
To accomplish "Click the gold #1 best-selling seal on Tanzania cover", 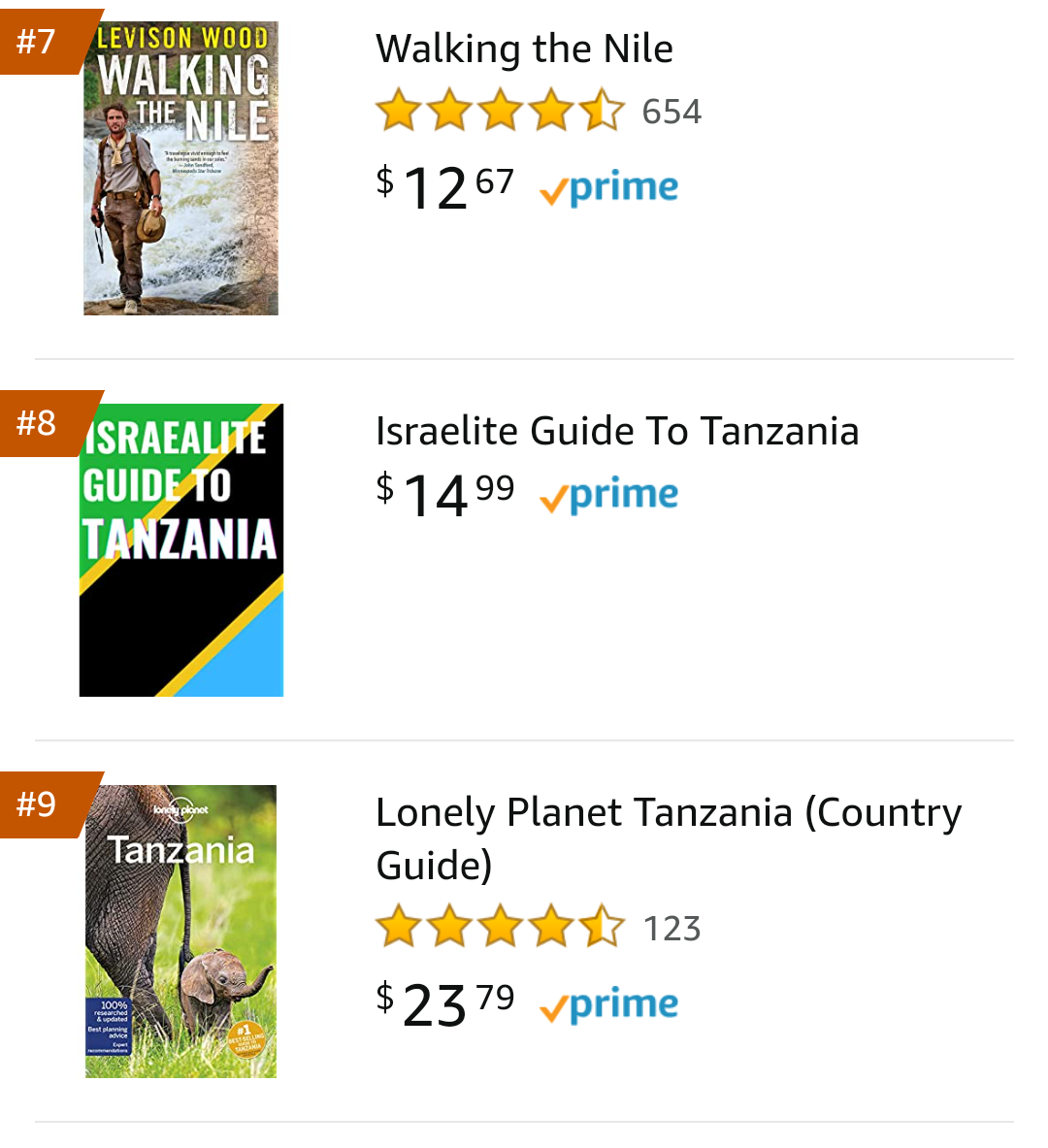I will (x=246, y=1039).
